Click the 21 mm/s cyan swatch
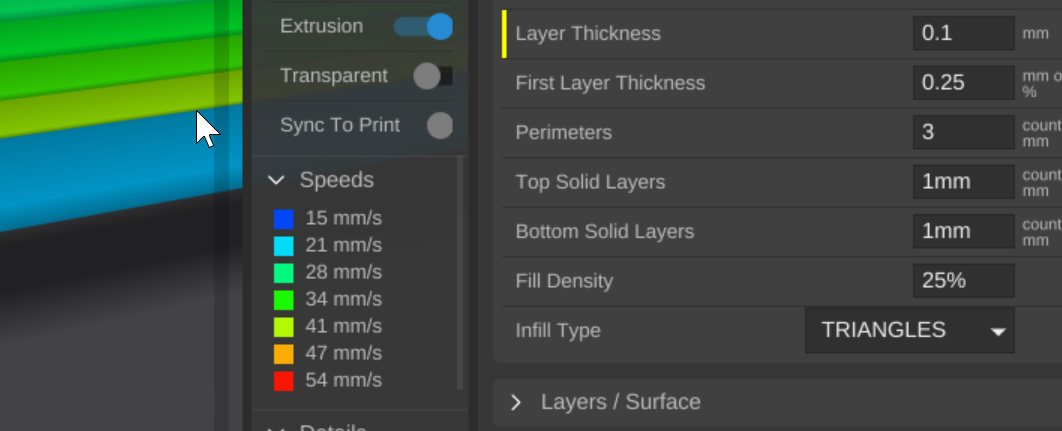The image size is (1062, 431). click(284, 246)
